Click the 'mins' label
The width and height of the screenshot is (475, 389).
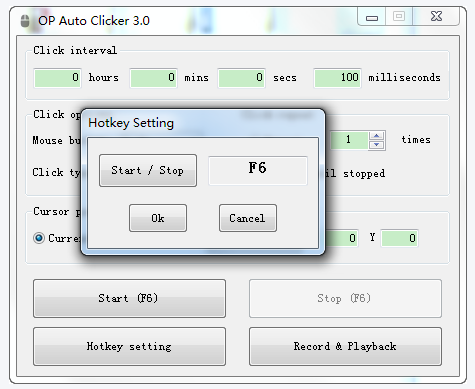(x=197, y=78)
